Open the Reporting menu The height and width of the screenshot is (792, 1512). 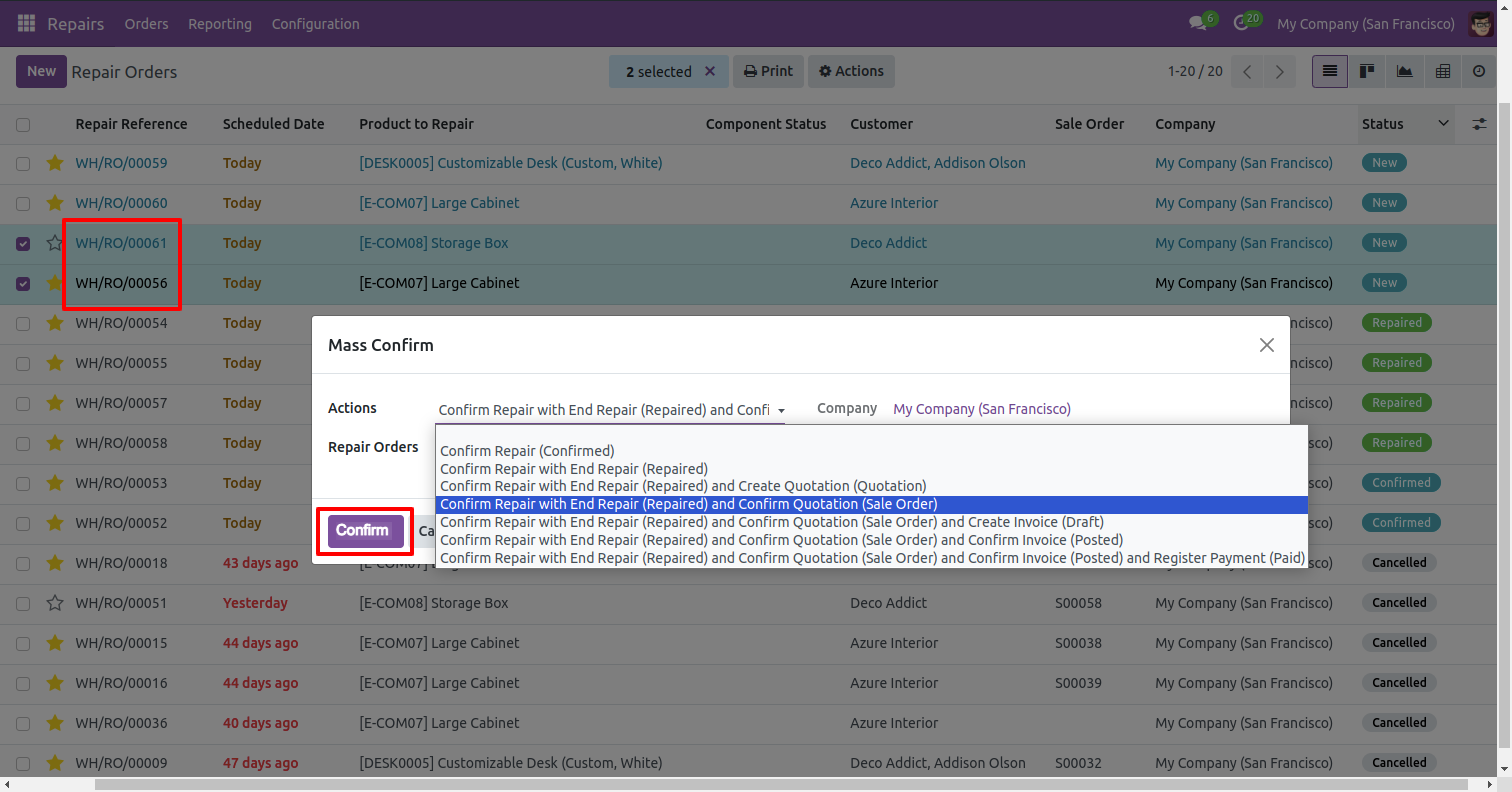[x=220, y=23]
